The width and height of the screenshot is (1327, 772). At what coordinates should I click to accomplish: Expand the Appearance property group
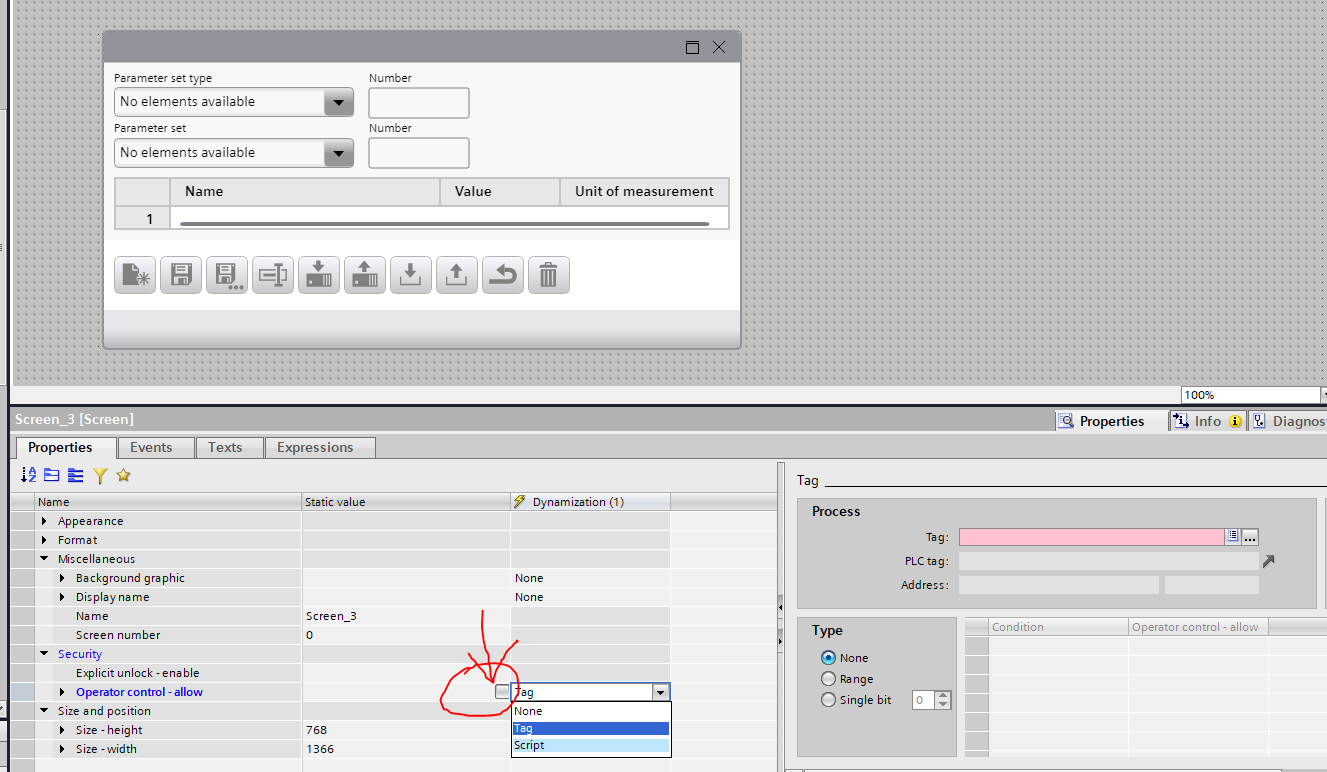(44, 521)
